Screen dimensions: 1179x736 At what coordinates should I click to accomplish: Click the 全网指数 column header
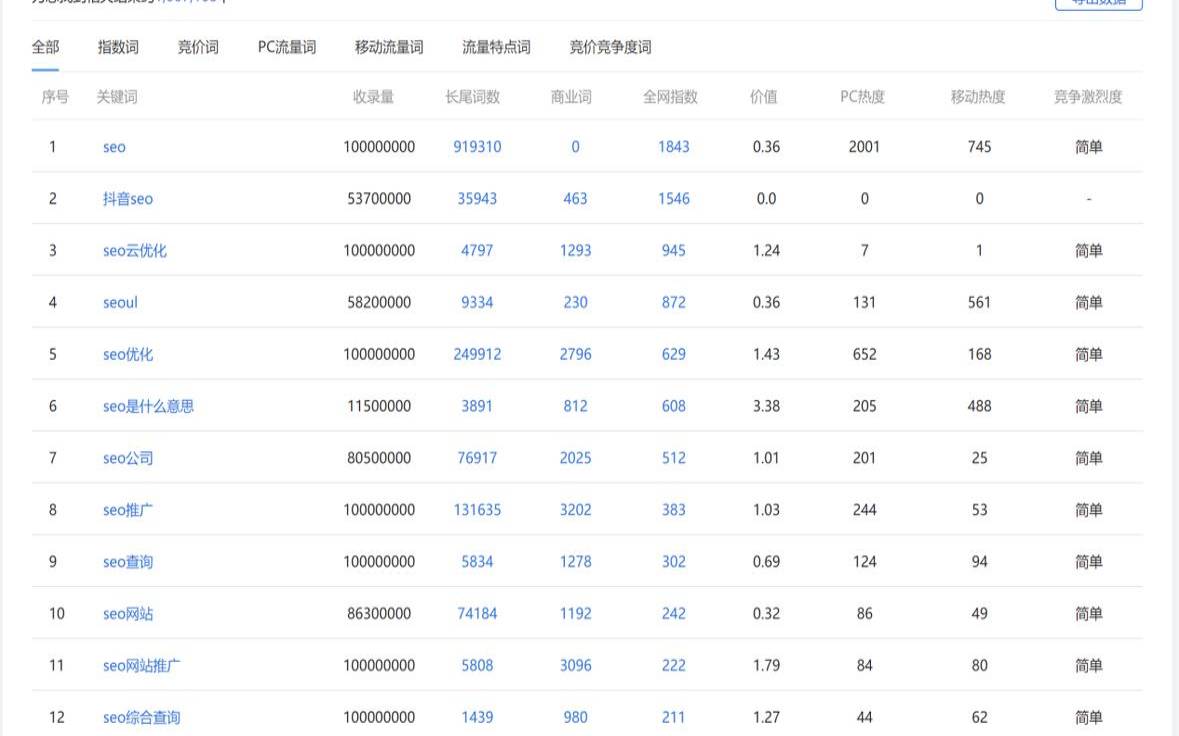point(670,97)
